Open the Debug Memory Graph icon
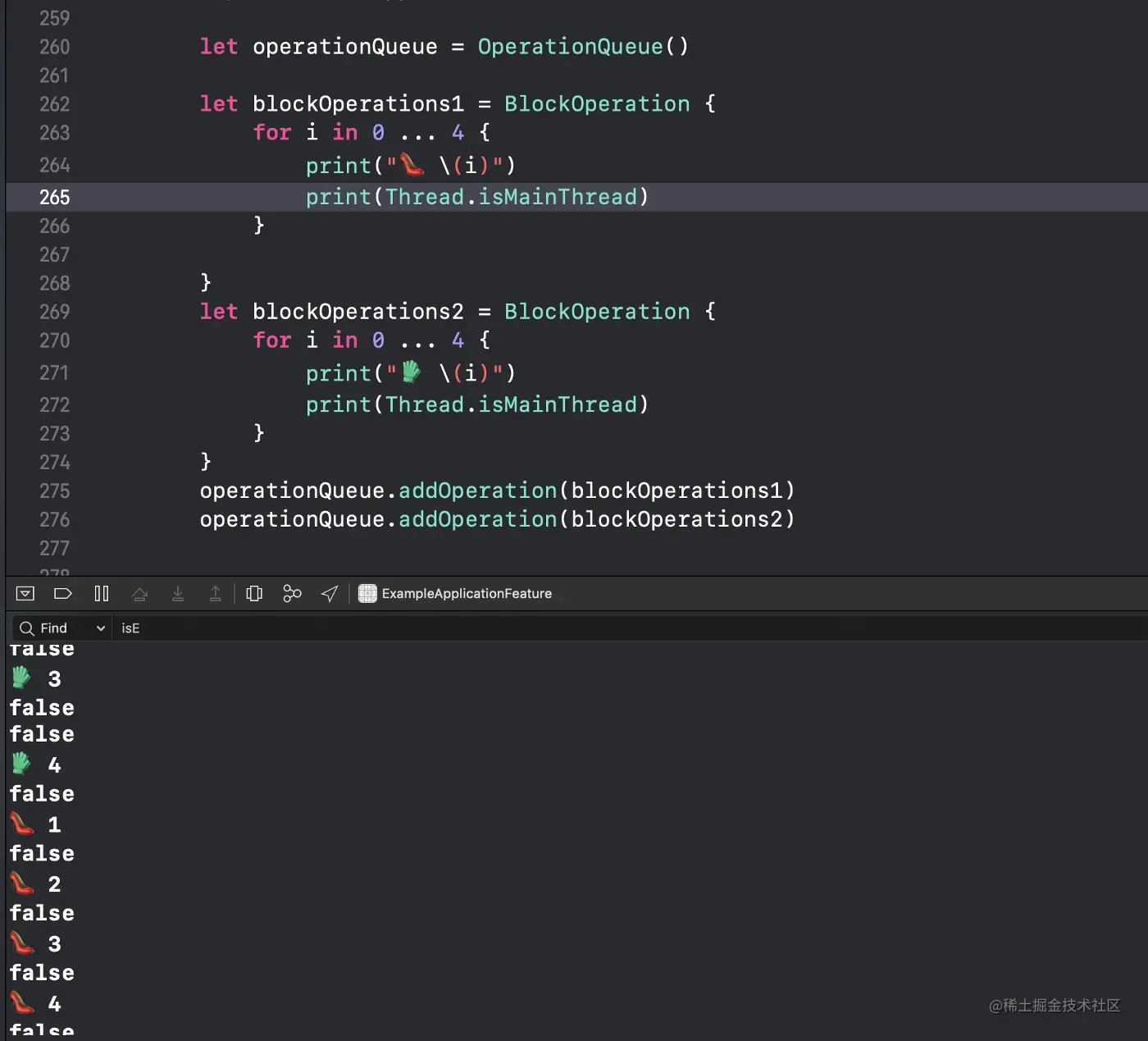Screen dimensions: 1148x1041 (292, 593)
